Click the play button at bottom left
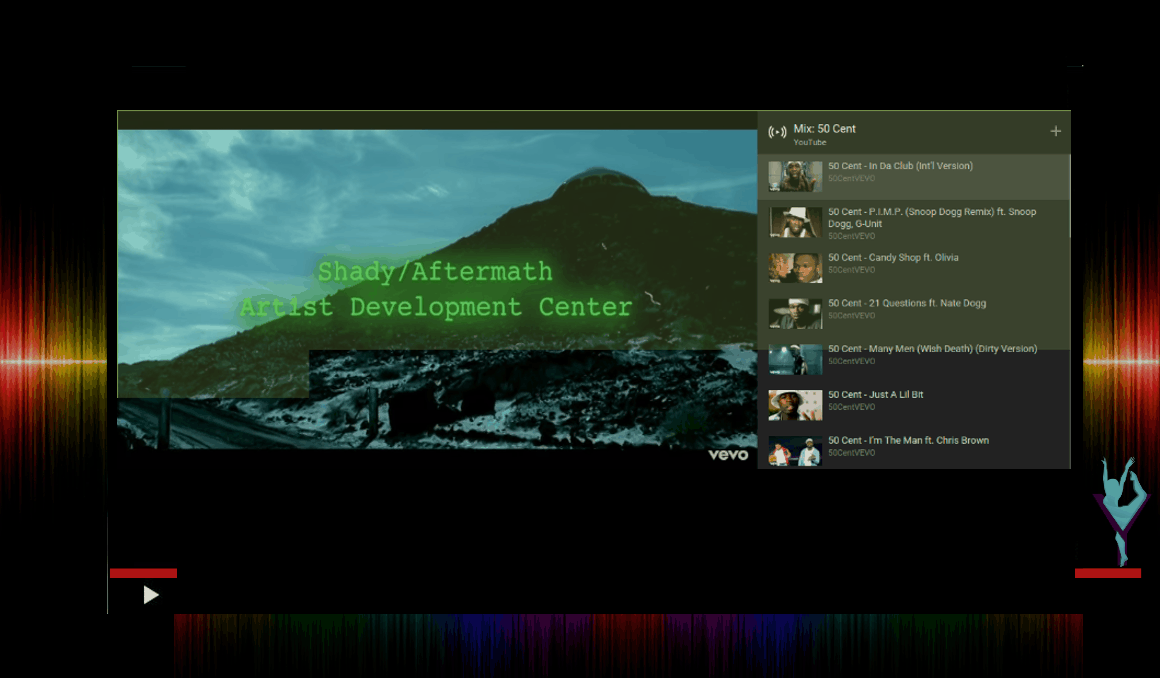 (151, 595)
